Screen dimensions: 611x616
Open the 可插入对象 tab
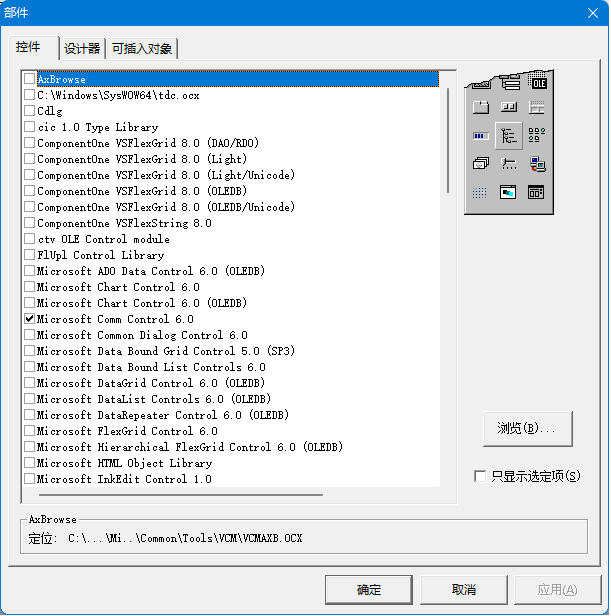click(142, 49)
